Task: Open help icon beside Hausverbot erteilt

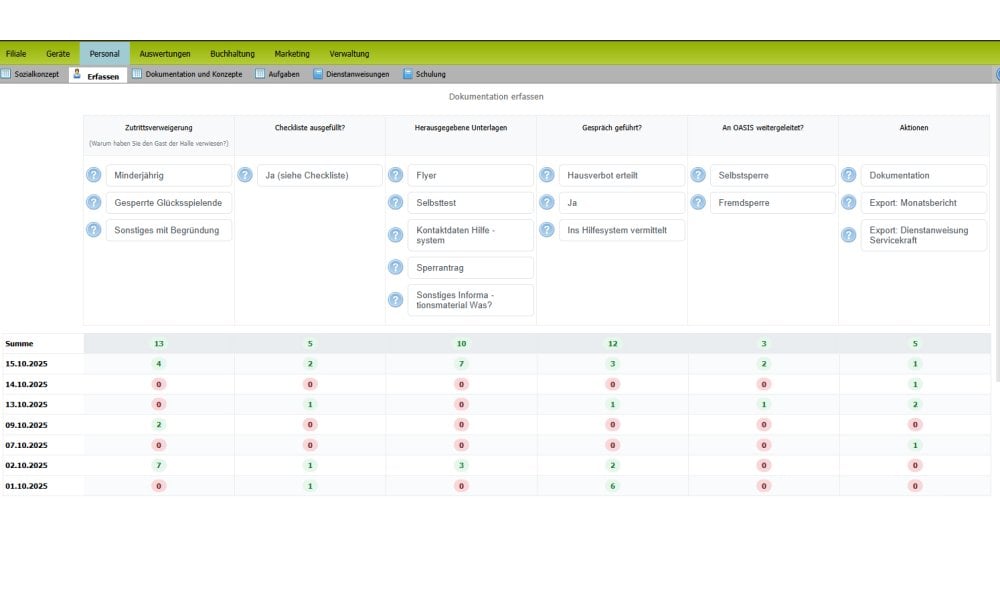Action: pos(547,175)
